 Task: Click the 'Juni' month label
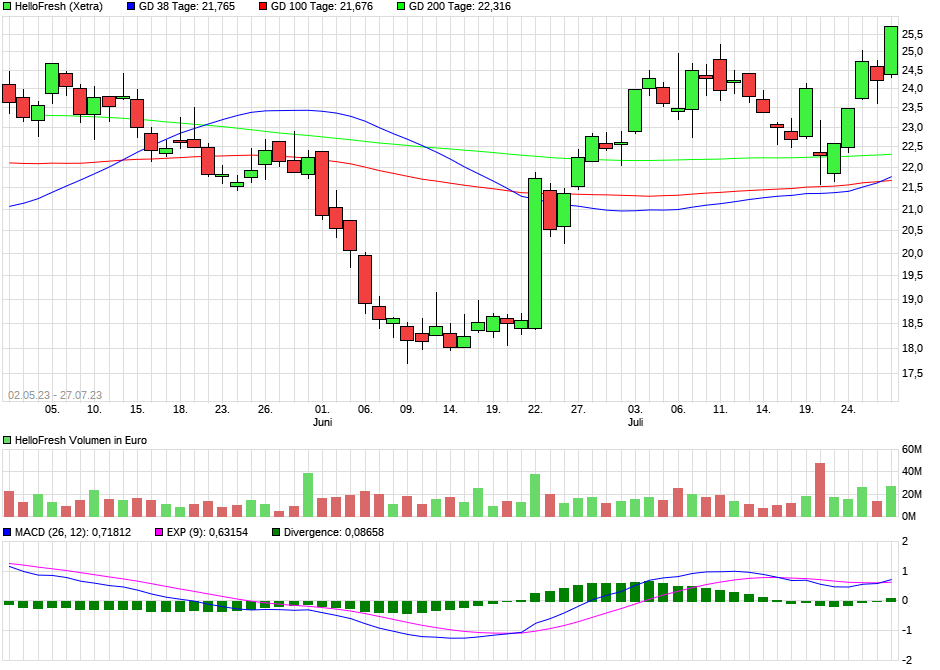(323, 422)
